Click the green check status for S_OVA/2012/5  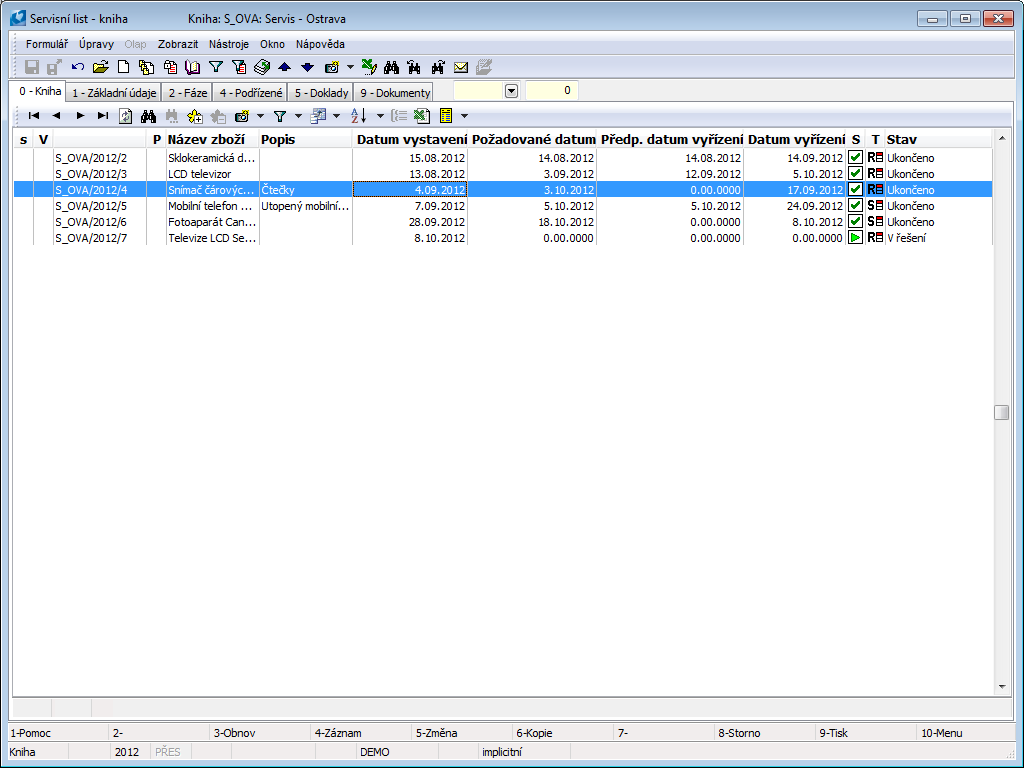tap(855, 206)
